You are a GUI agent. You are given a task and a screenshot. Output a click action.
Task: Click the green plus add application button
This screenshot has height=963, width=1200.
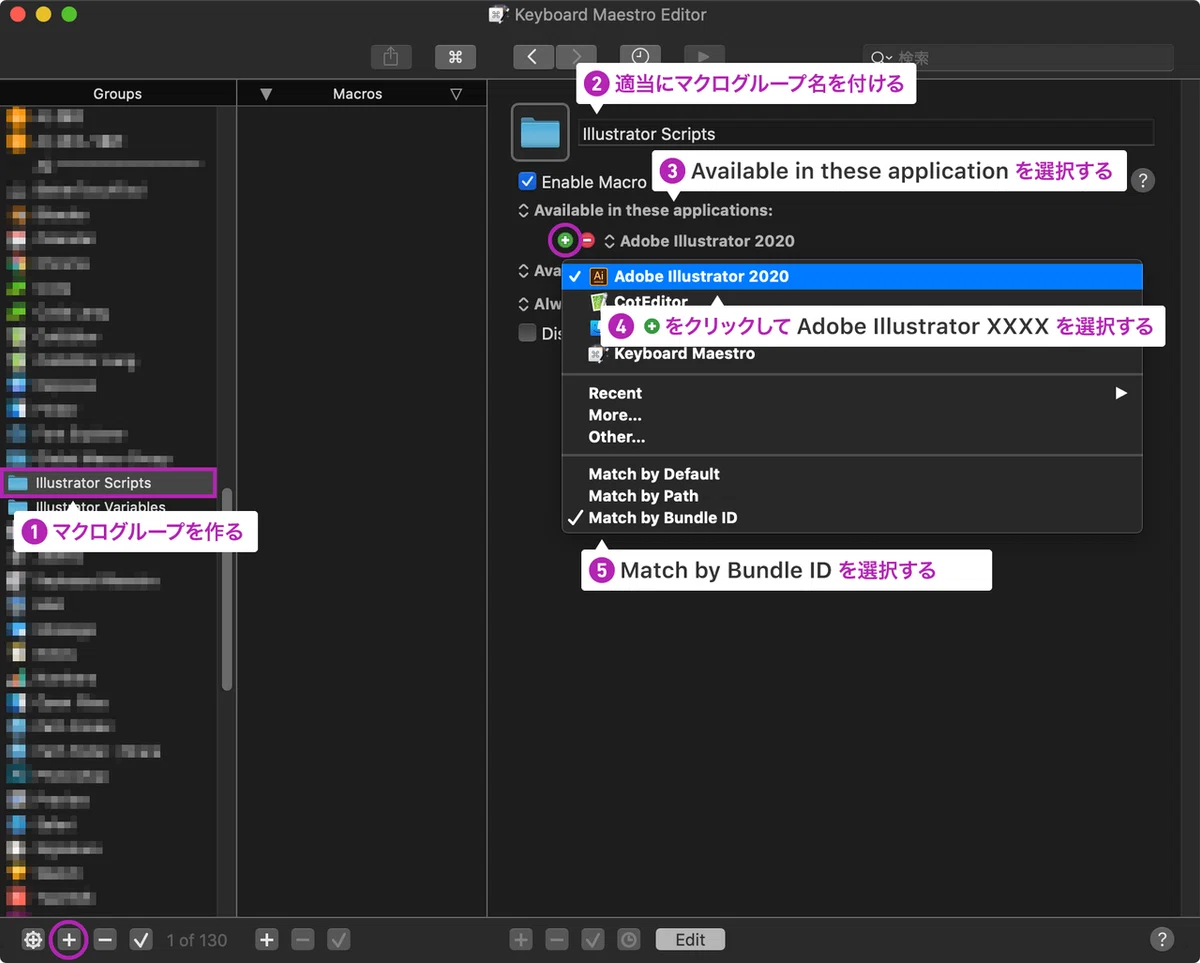pos(565,240)
